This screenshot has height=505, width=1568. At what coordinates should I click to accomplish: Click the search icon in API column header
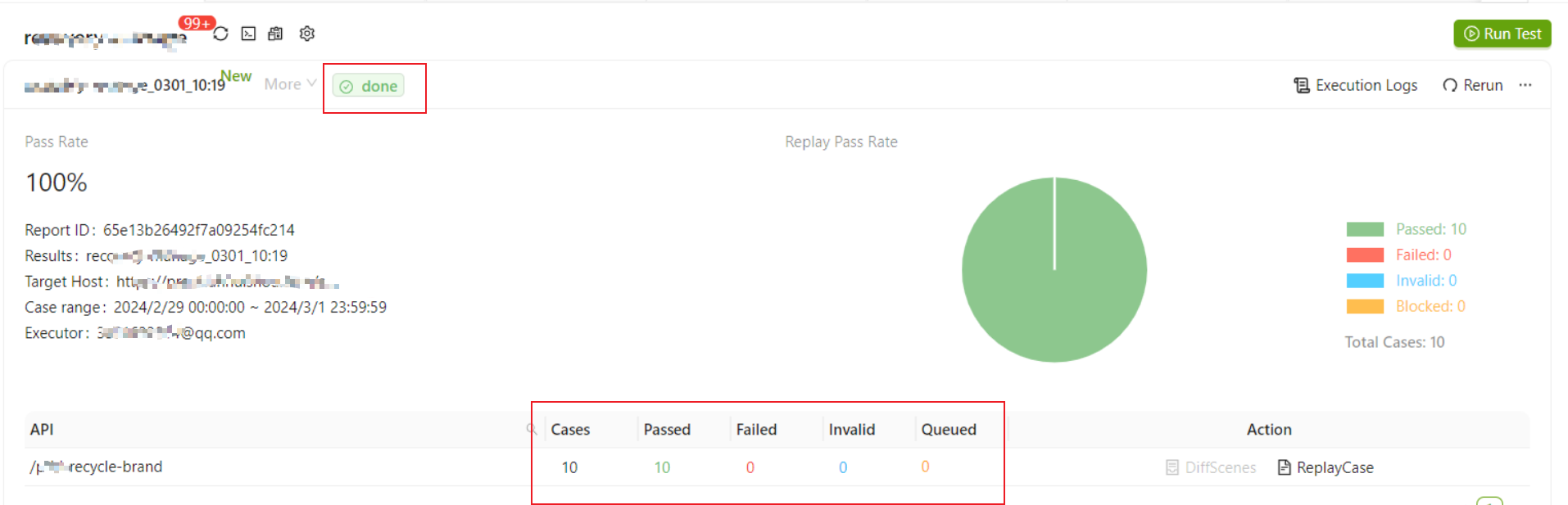tap(531, 429)
